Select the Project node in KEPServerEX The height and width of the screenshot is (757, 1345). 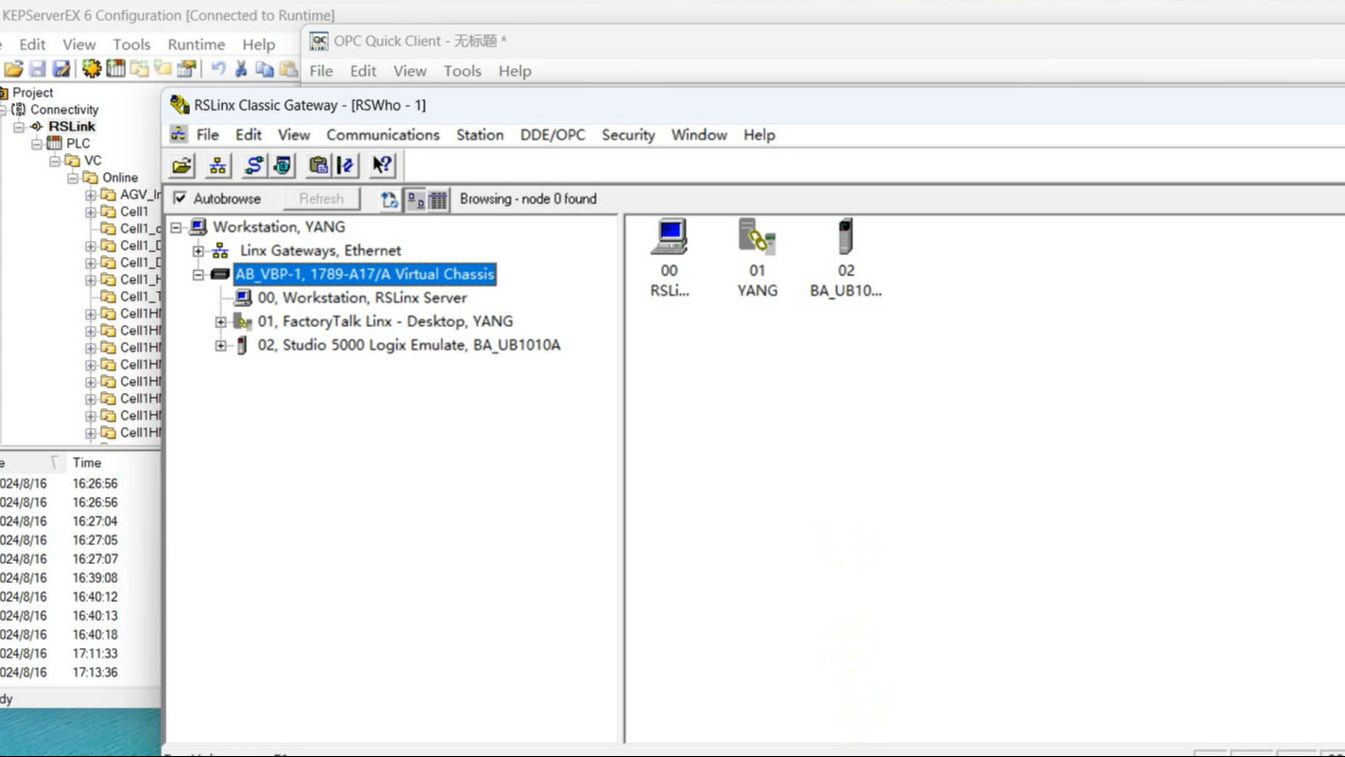(x=33, y=93)
